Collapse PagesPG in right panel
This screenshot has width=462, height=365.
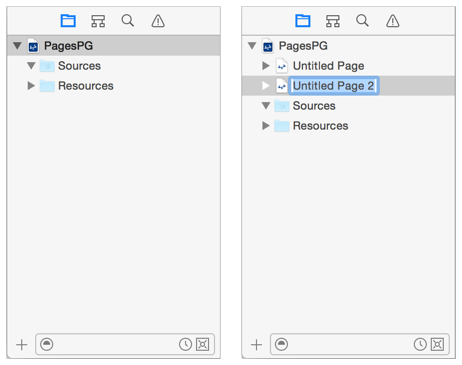pyautogui.click(x=252, y=46)
